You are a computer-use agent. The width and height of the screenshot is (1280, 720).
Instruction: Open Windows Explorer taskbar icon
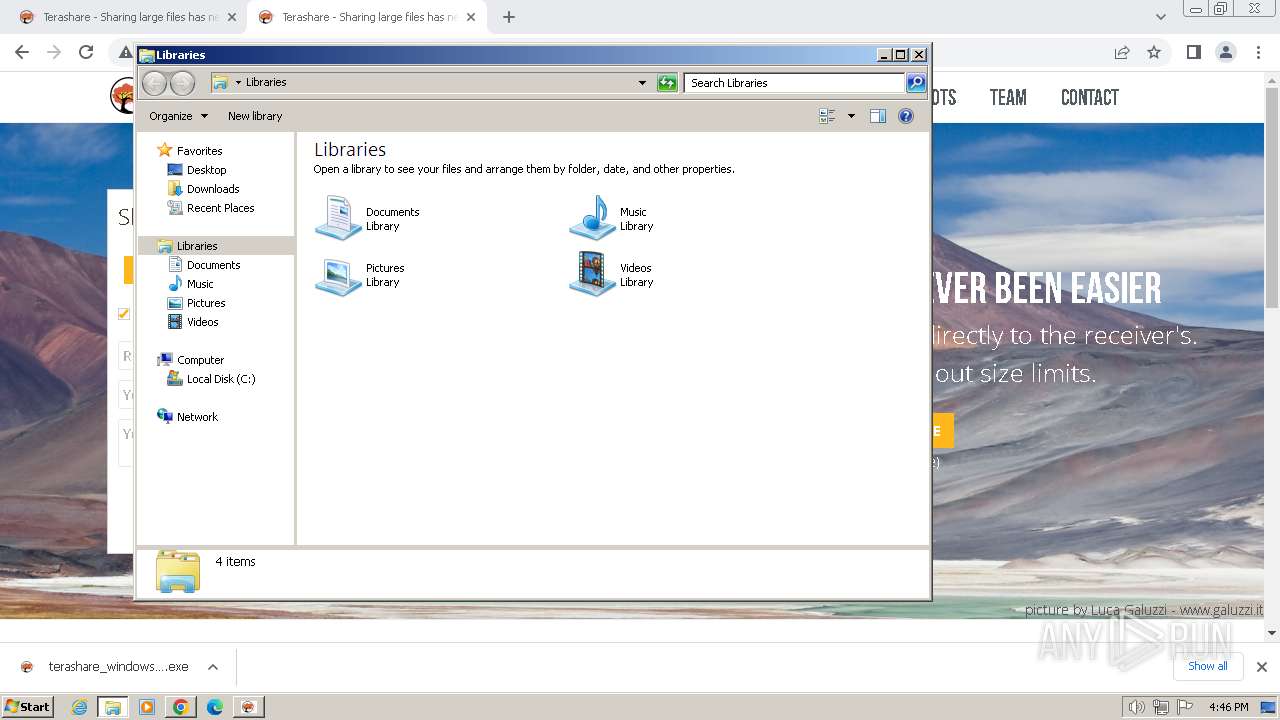pos(112,707)
